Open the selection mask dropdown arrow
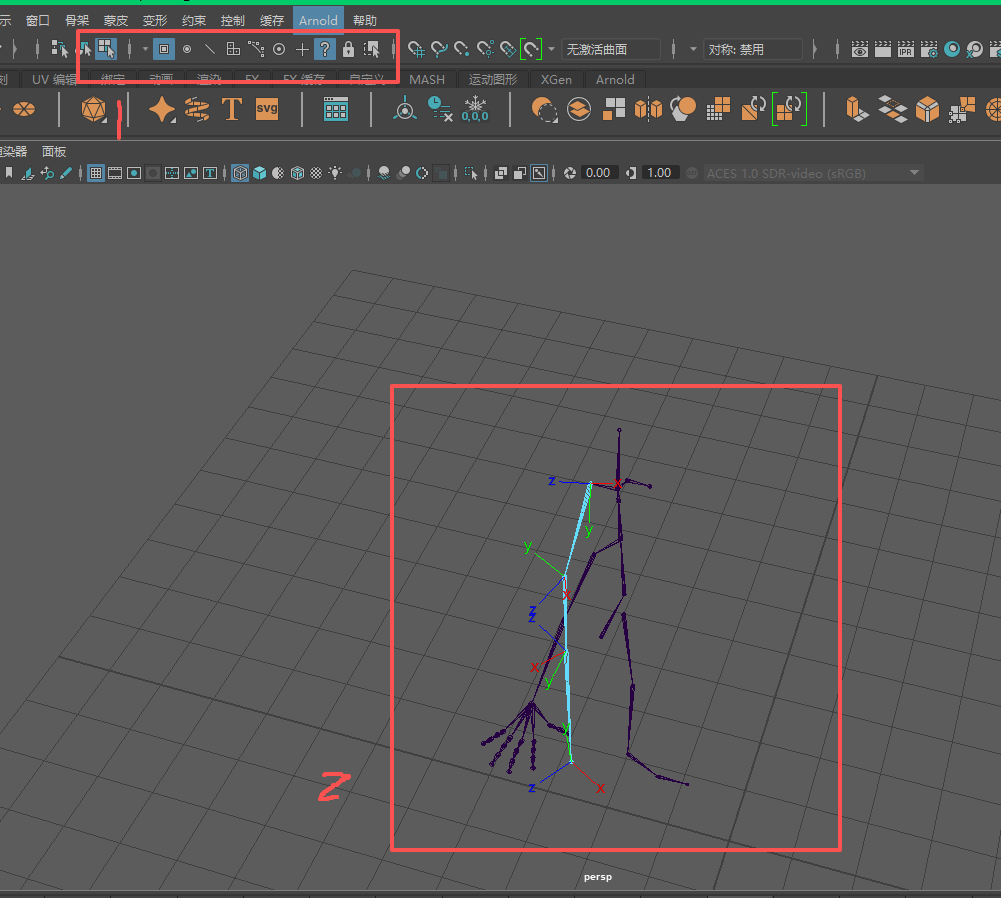The height and width of the screenshot is (898, 1001). point(145,49)
